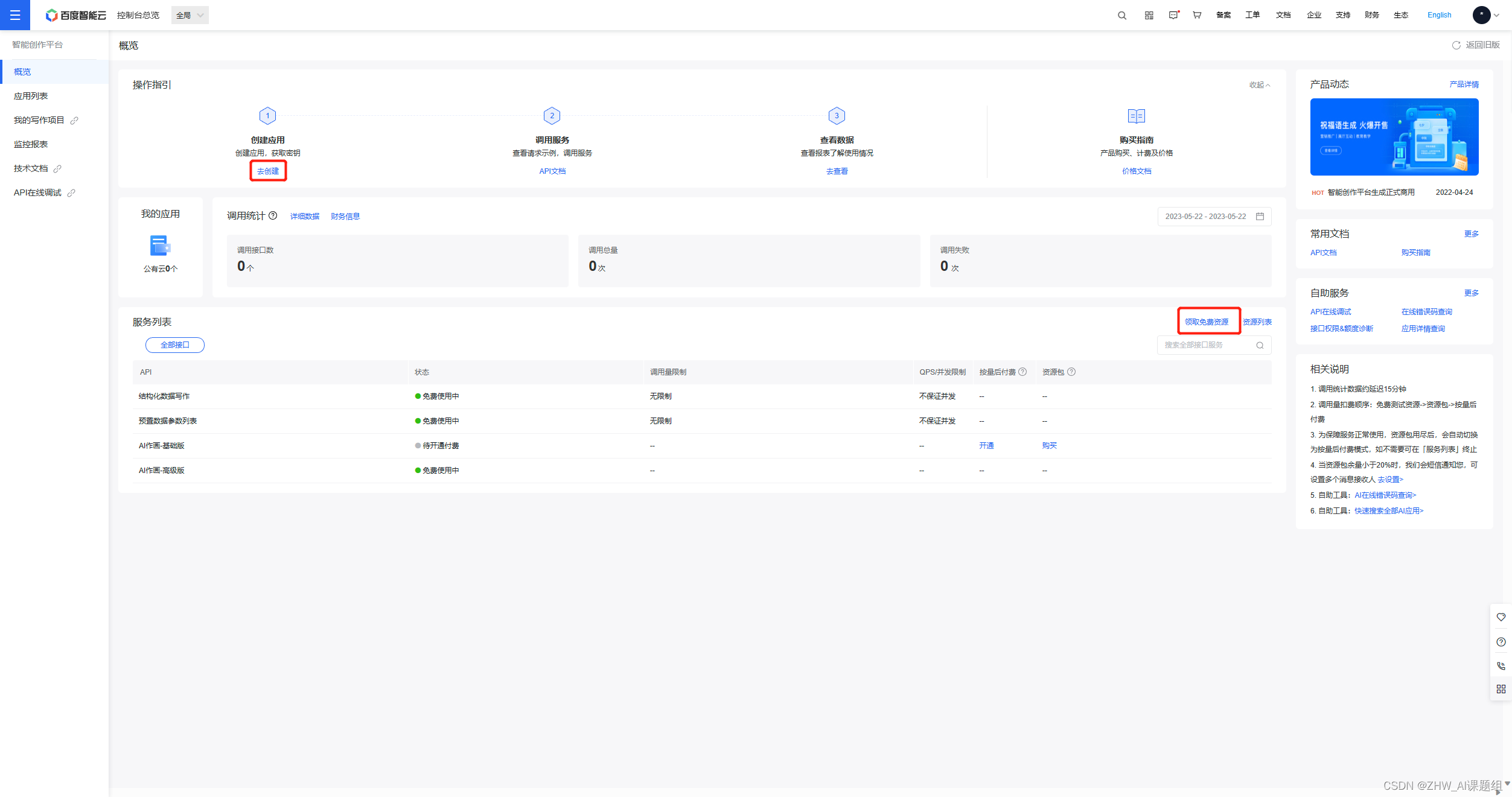Expand the 全局 region dropdown
This screenshot has height=797, width=1512.
click(x=190, y=15)
